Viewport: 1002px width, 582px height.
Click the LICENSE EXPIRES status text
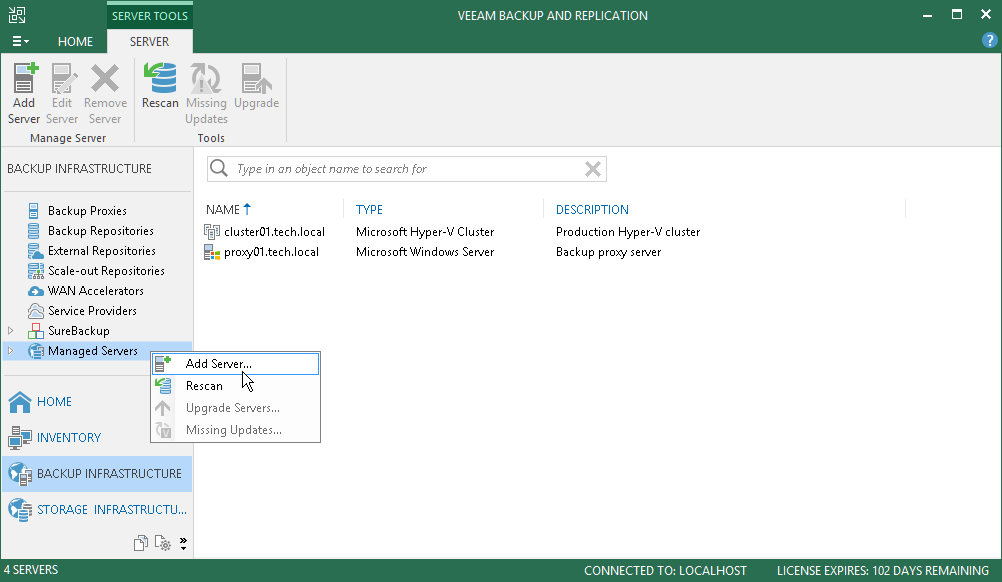click(883, 571)
